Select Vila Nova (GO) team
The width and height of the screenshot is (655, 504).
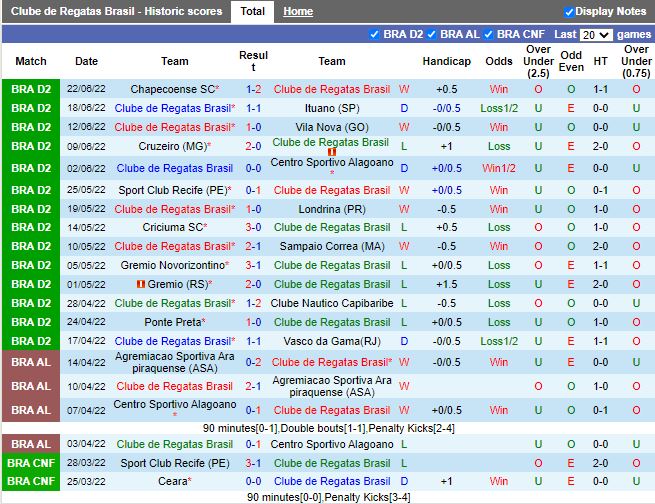(332, 127)
